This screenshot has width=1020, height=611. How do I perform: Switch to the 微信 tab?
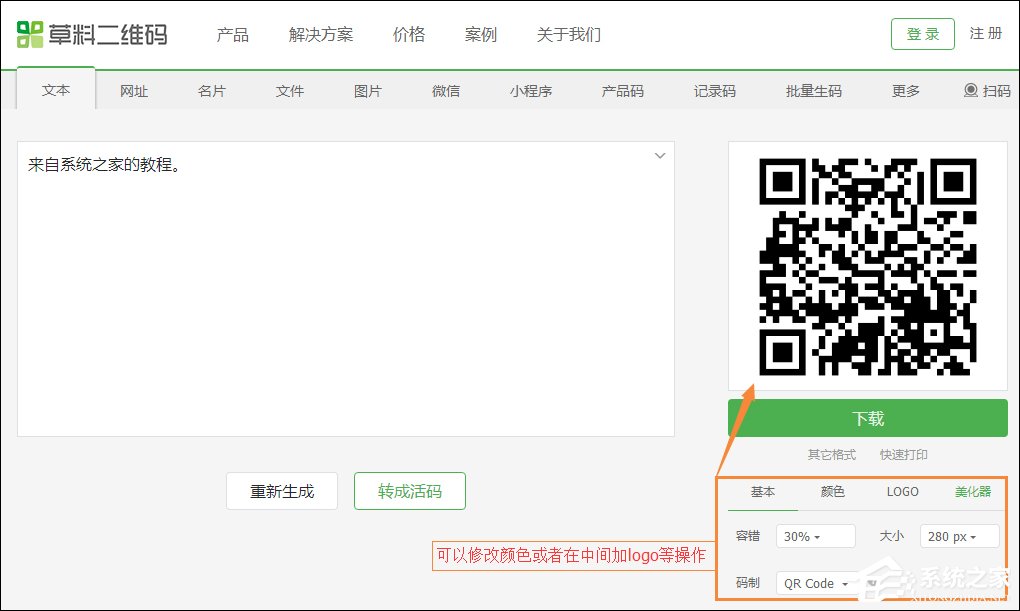pyautogui.click(x=446, y=90)
